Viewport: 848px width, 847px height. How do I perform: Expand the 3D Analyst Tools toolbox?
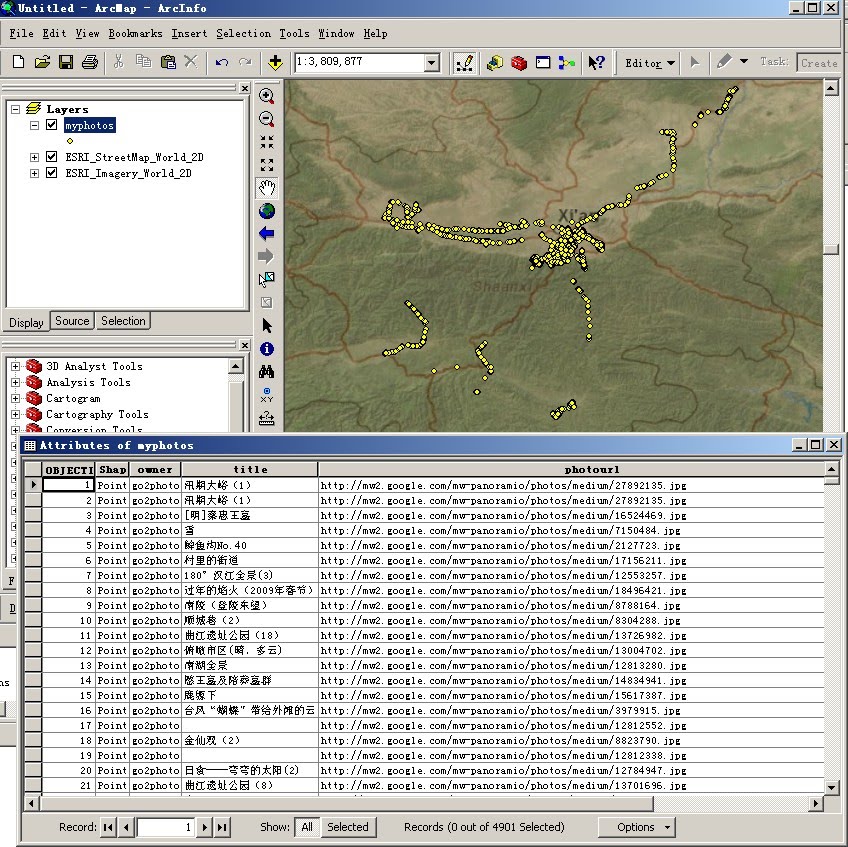coord(16,366)
